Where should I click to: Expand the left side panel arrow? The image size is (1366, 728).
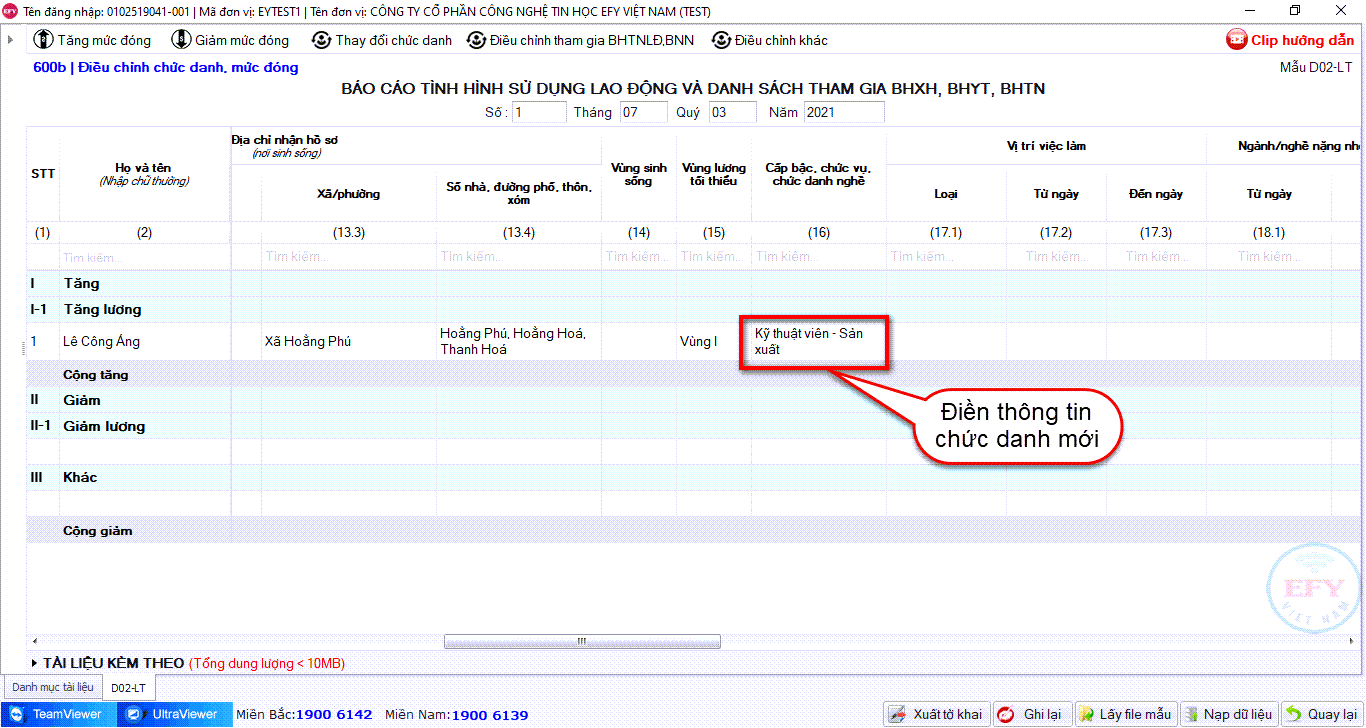tap(10, 40)
